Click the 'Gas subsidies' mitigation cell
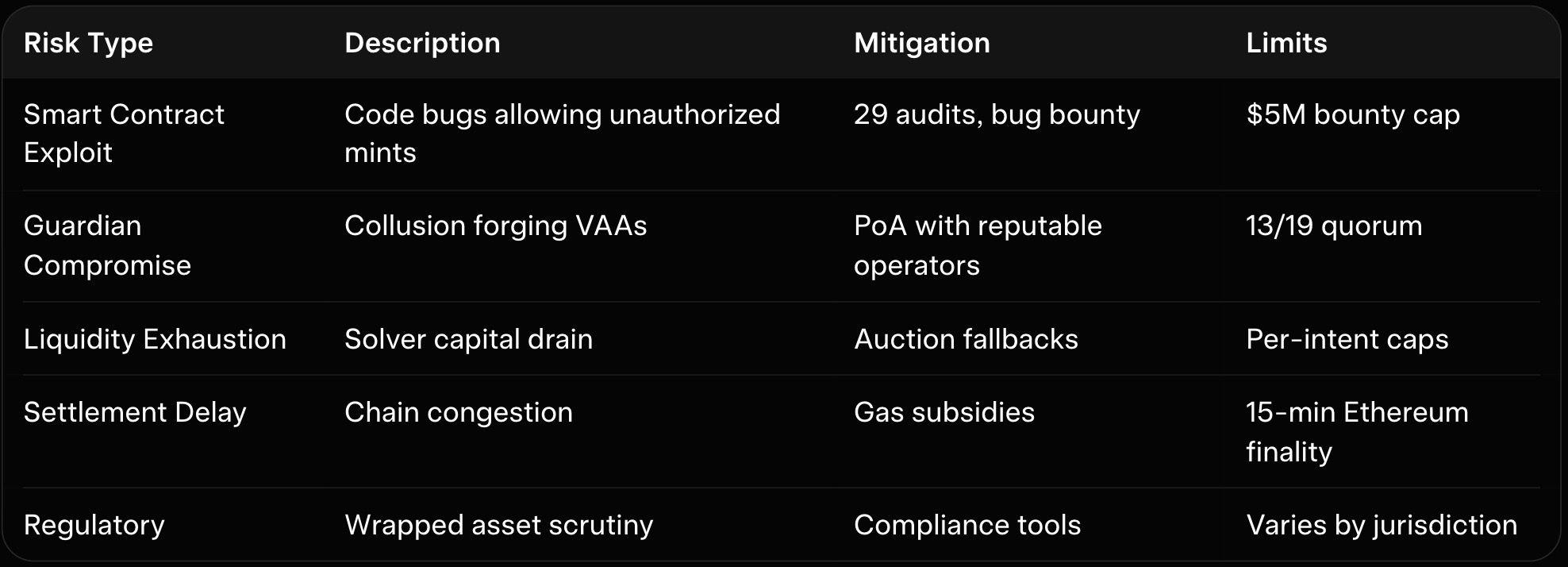Screen dimensions: 1568x567 click(x=943, y=413)
